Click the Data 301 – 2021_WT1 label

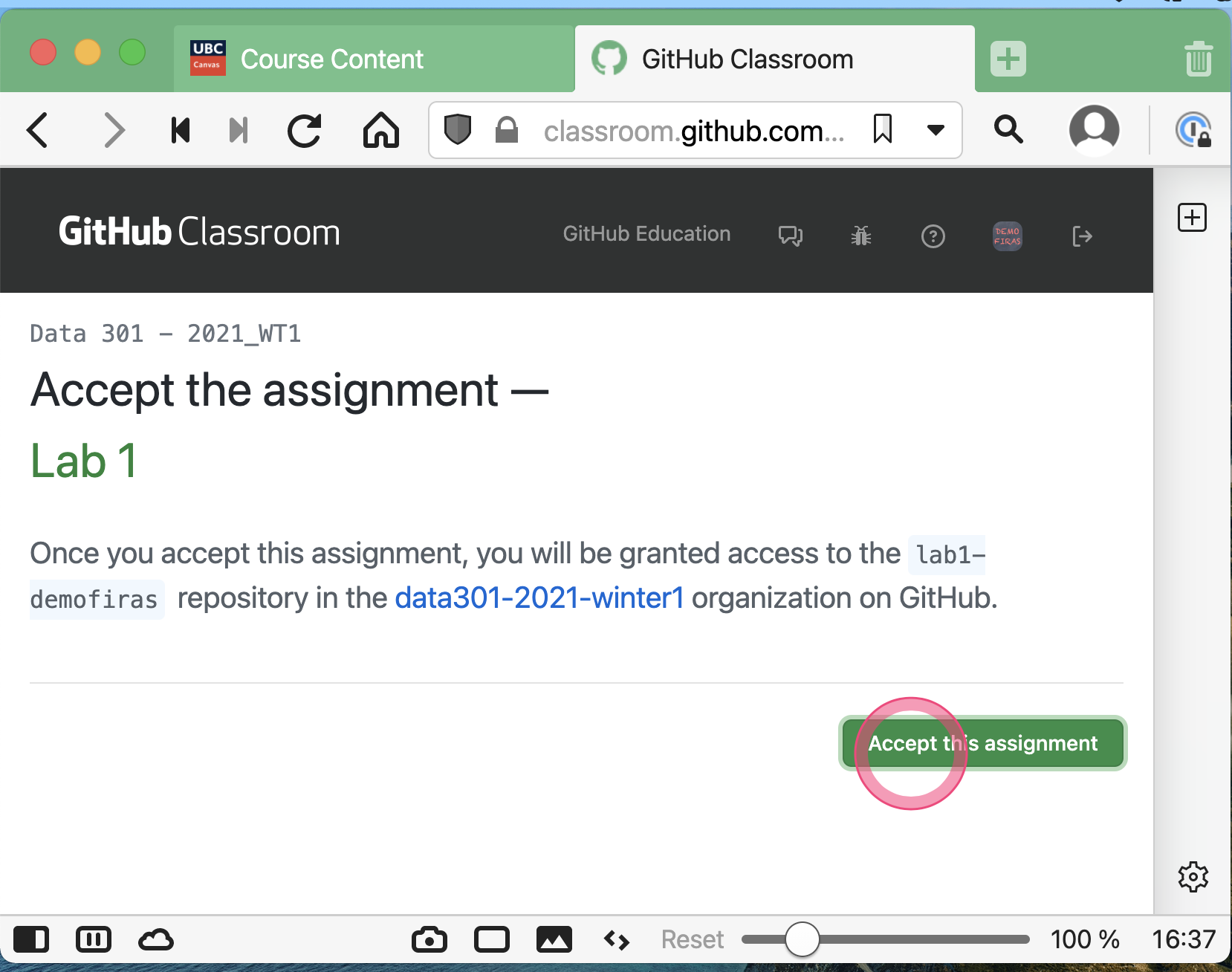tap(166, 333)
